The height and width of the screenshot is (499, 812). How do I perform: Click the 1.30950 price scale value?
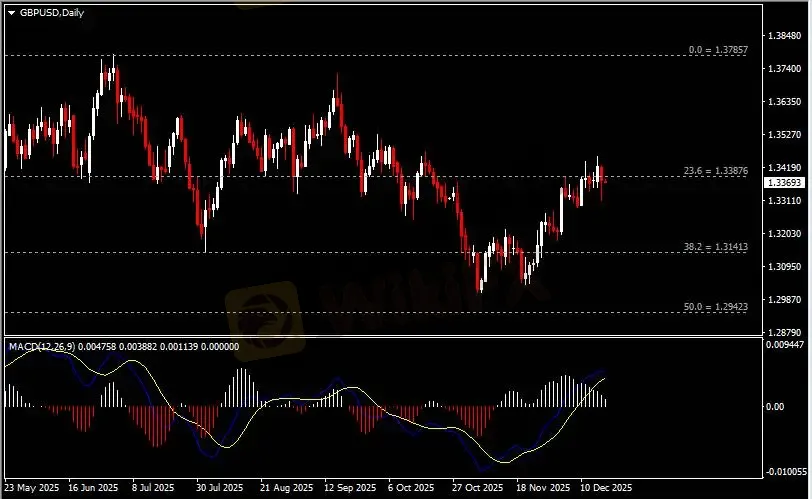click(785, 266)
